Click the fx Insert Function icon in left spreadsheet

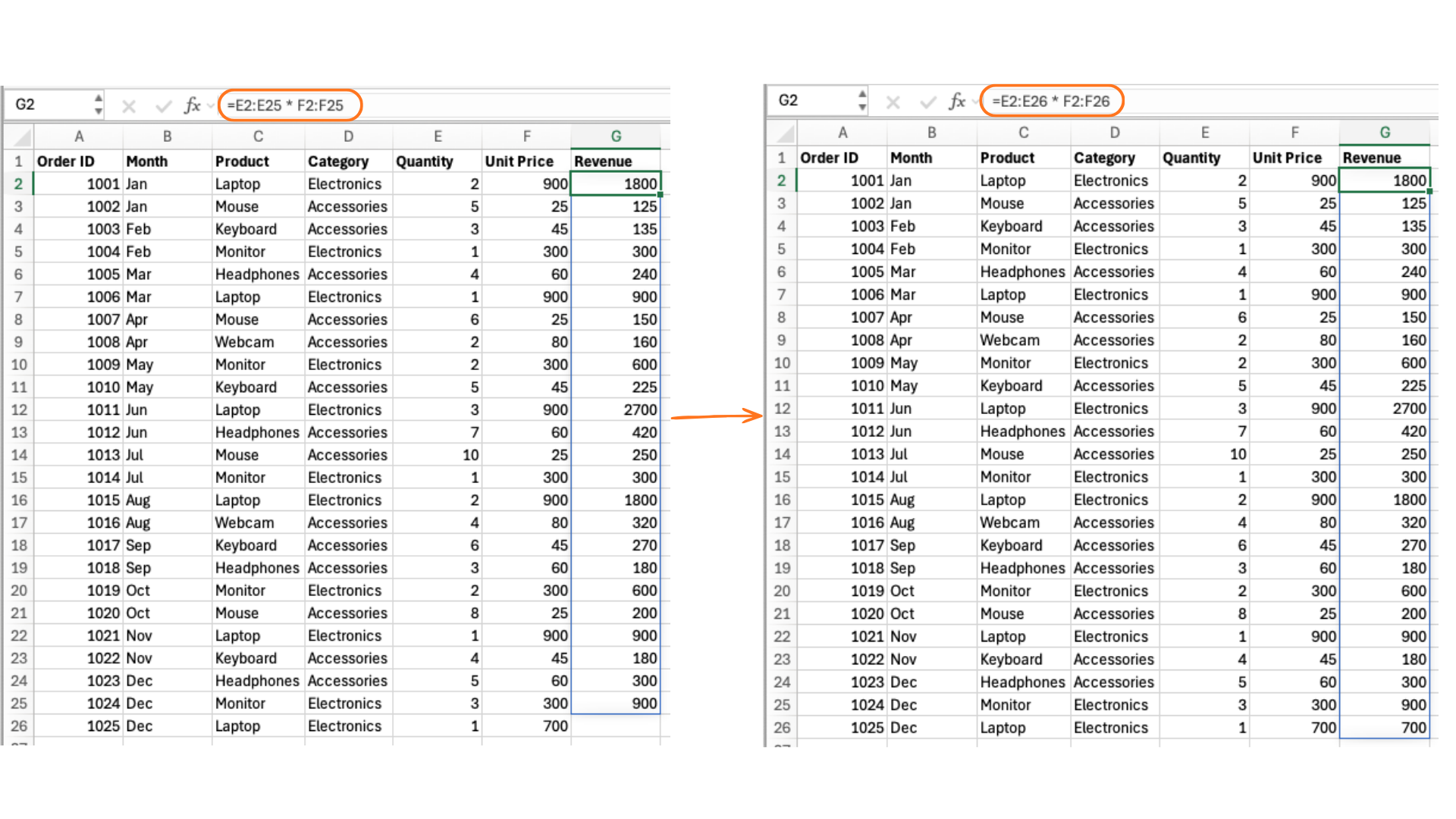[x=192, y=105]
